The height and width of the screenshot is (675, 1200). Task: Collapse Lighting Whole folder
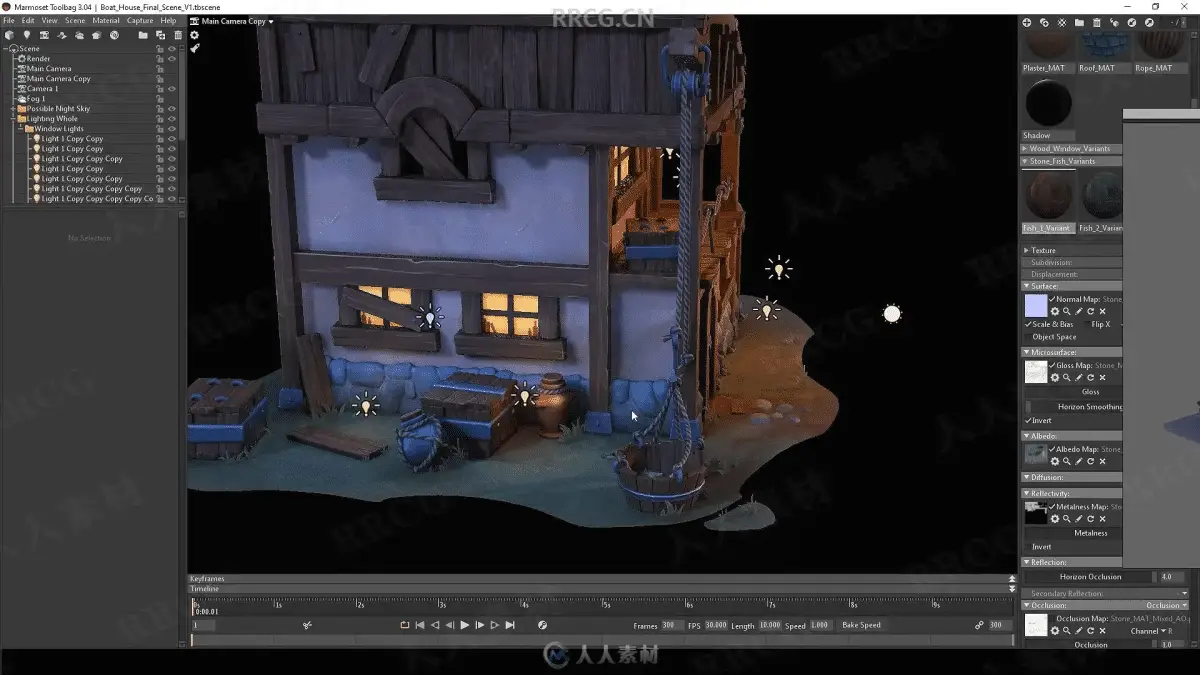(13, 119)
